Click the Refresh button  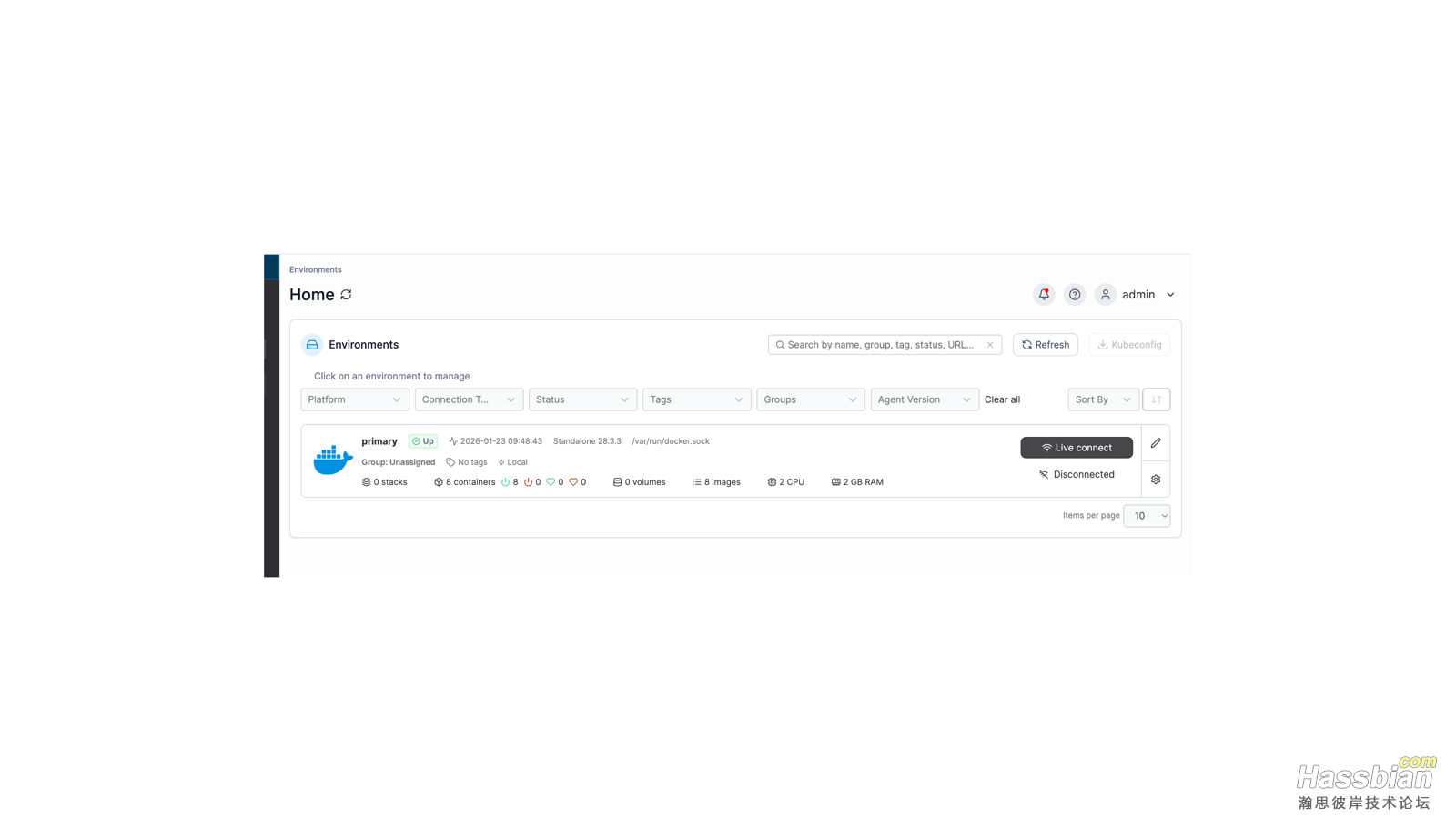coord(1045,345)
